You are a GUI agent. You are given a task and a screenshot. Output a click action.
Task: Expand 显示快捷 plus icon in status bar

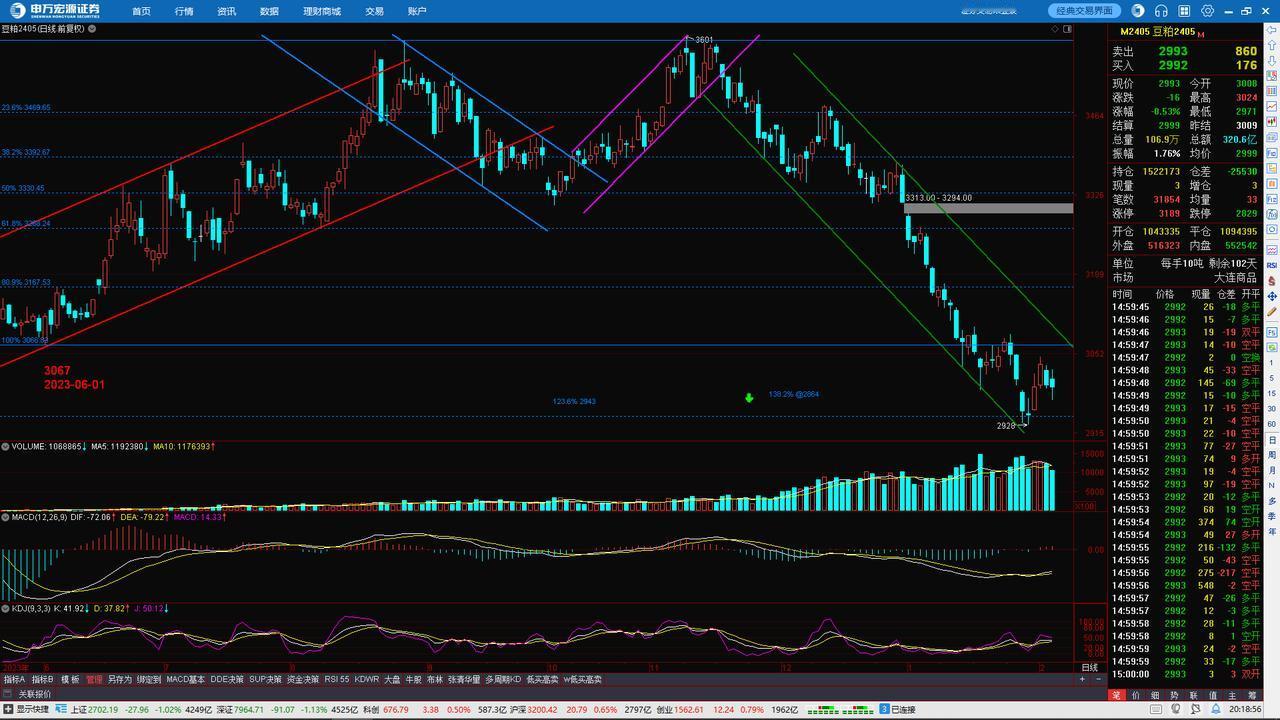tap(8, 710)
